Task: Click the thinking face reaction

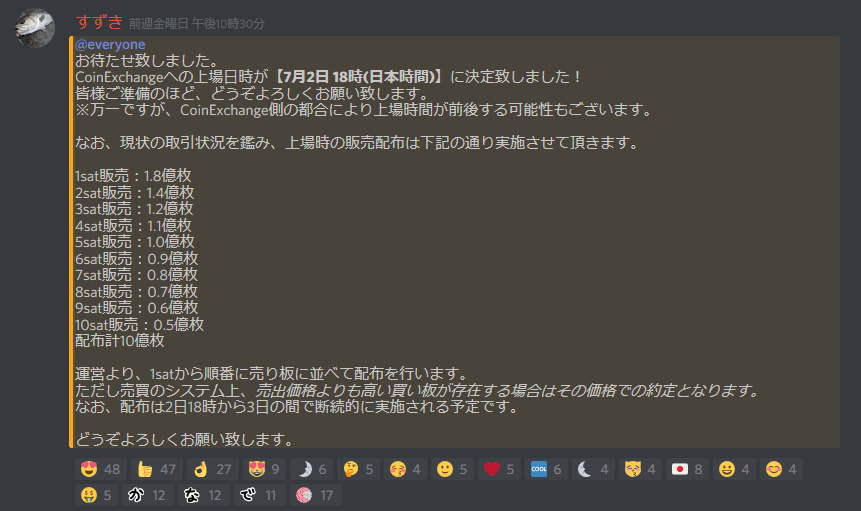Action: 358,469
